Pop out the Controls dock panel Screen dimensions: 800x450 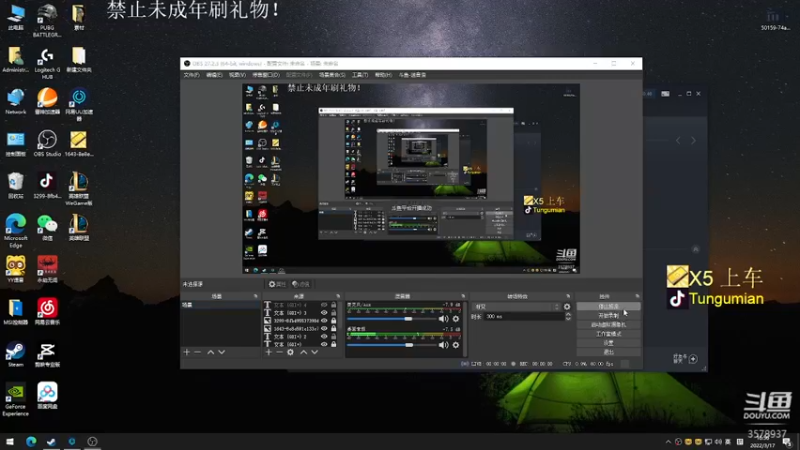tap(637, 296)
